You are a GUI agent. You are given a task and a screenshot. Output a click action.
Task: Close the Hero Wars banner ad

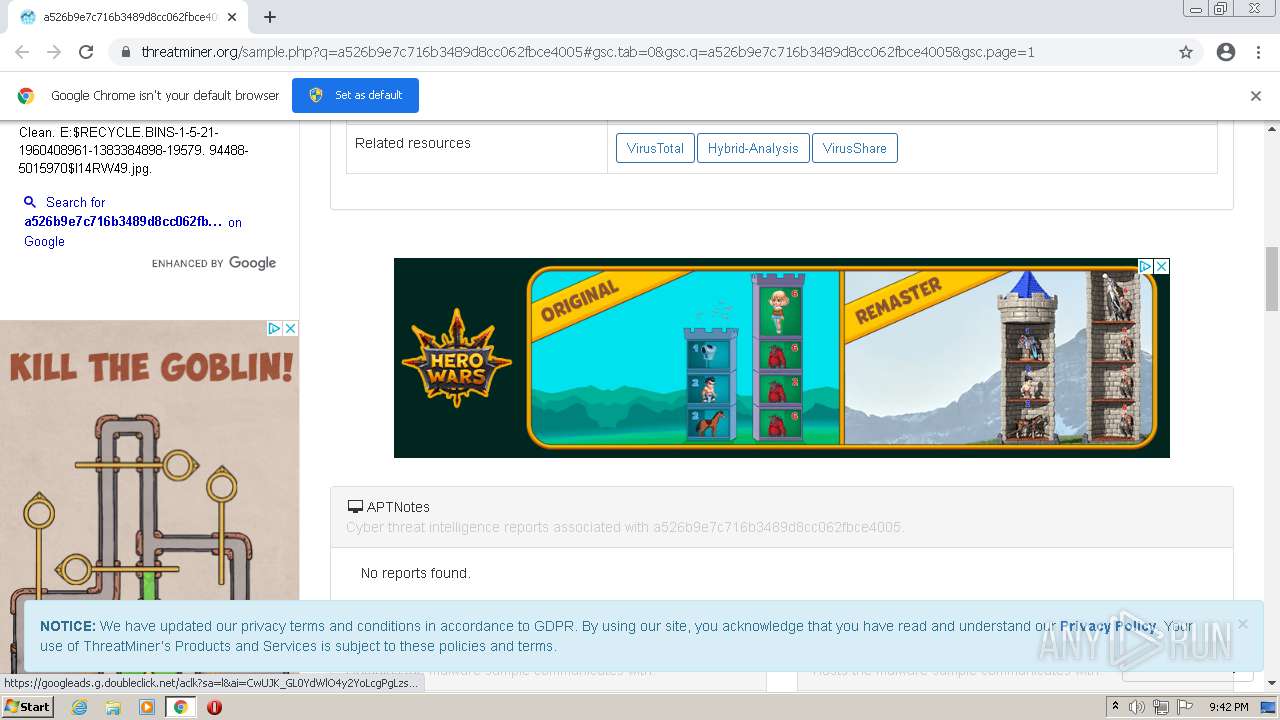coord(1162,266)
